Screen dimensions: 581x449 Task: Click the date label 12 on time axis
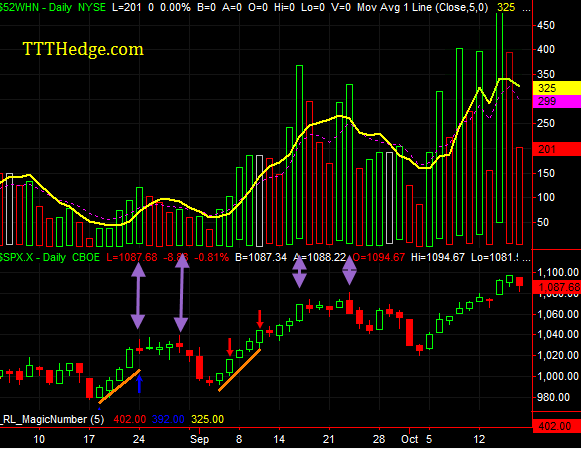[479, 439]
